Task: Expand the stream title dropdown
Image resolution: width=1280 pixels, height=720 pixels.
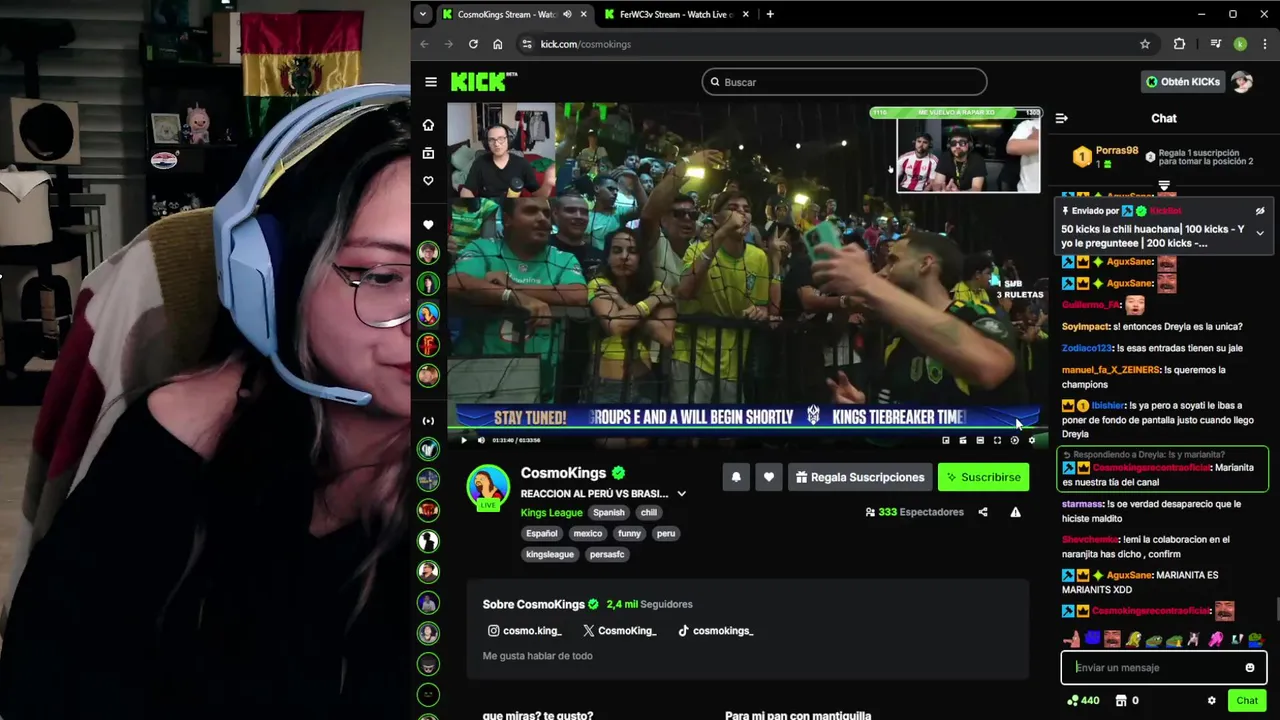Action: [x=681, y=493]
